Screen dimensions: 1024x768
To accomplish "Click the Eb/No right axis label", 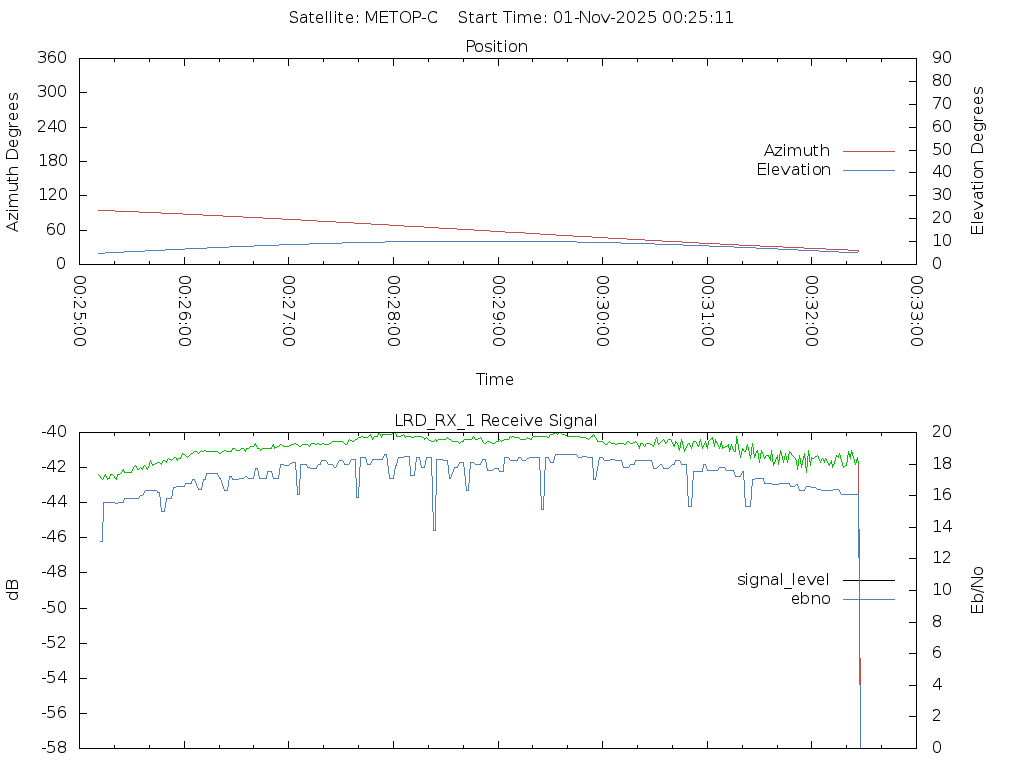I will [x=978, y=590].
